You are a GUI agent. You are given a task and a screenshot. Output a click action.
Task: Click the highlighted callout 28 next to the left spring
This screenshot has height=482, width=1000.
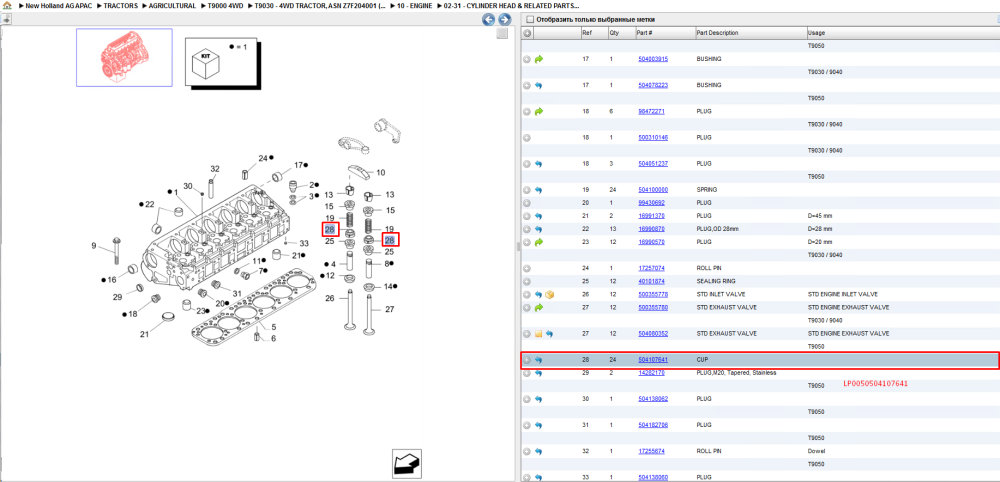pos(330,230)
